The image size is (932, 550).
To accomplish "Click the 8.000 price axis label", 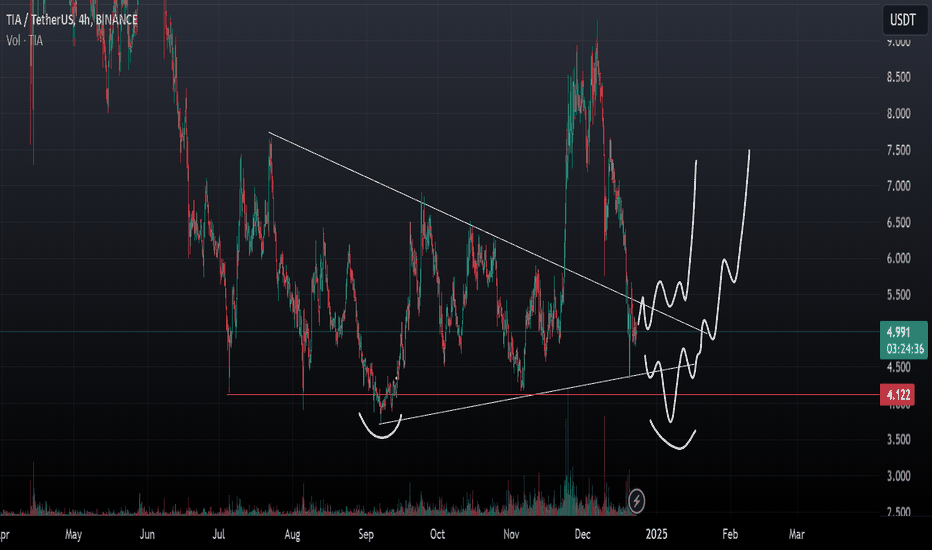I will 898,114.
